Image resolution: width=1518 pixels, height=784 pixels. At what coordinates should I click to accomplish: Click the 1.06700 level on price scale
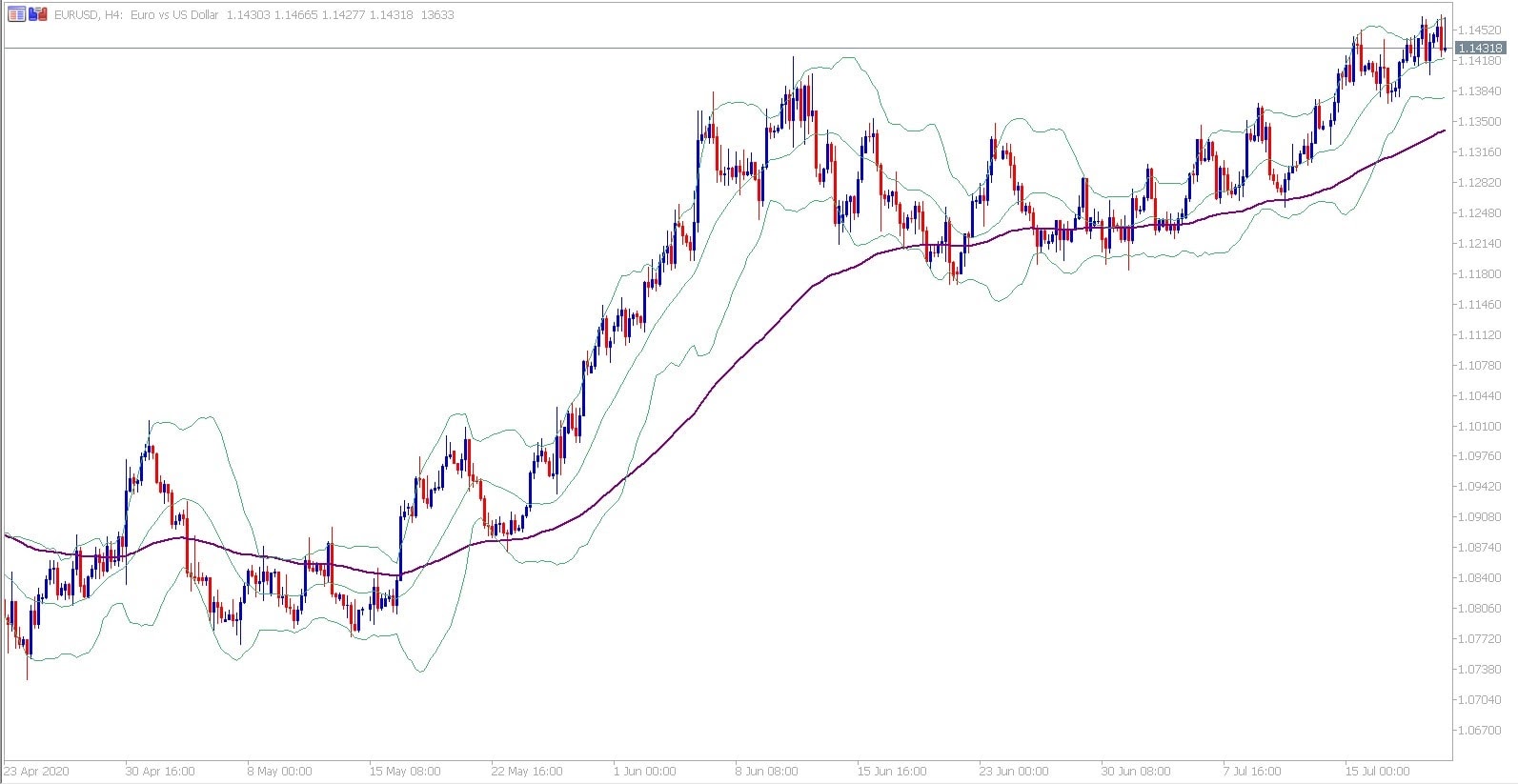click(1480, 730)
